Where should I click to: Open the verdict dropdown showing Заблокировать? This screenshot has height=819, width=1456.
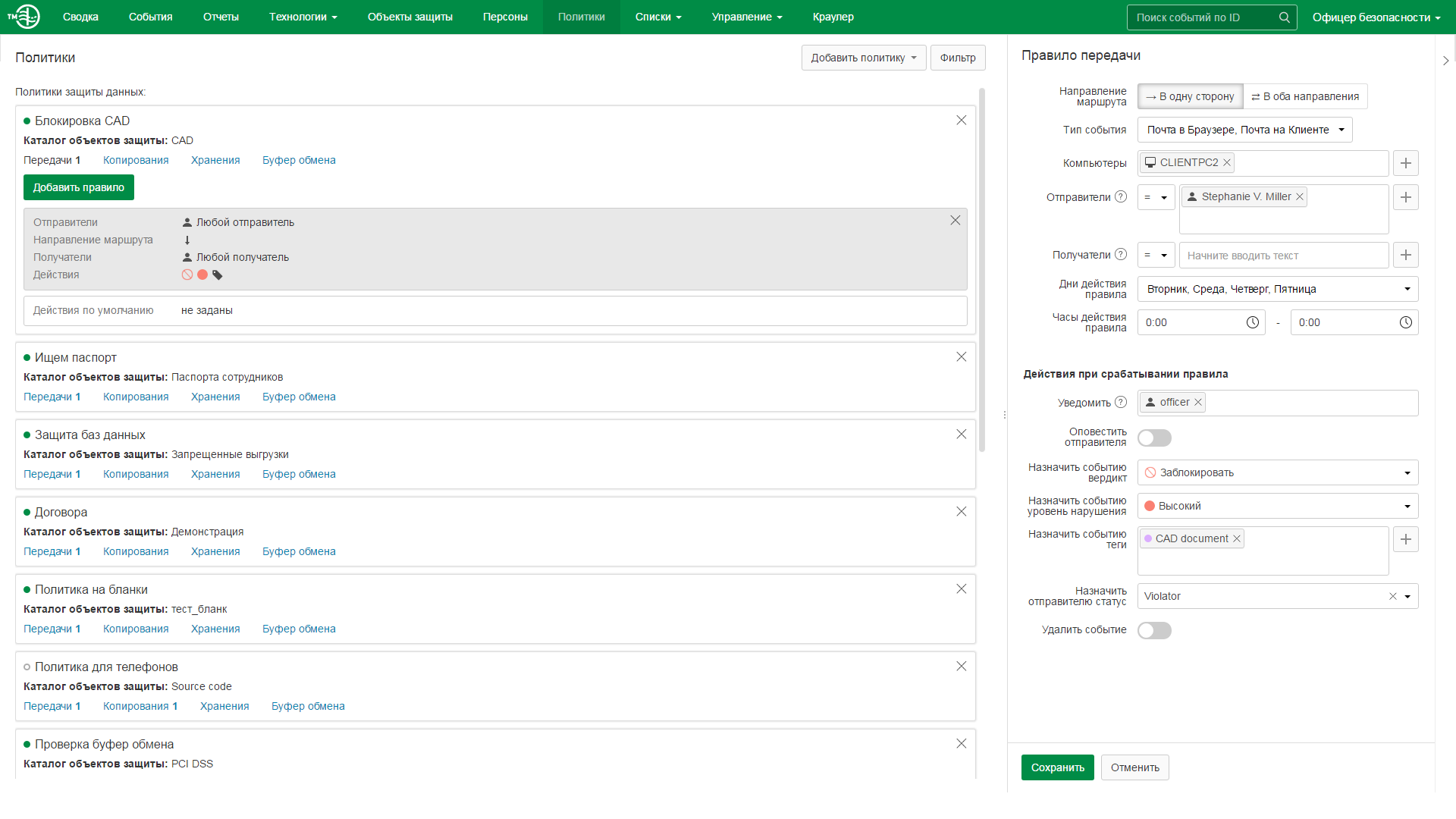coord(1277,472)
